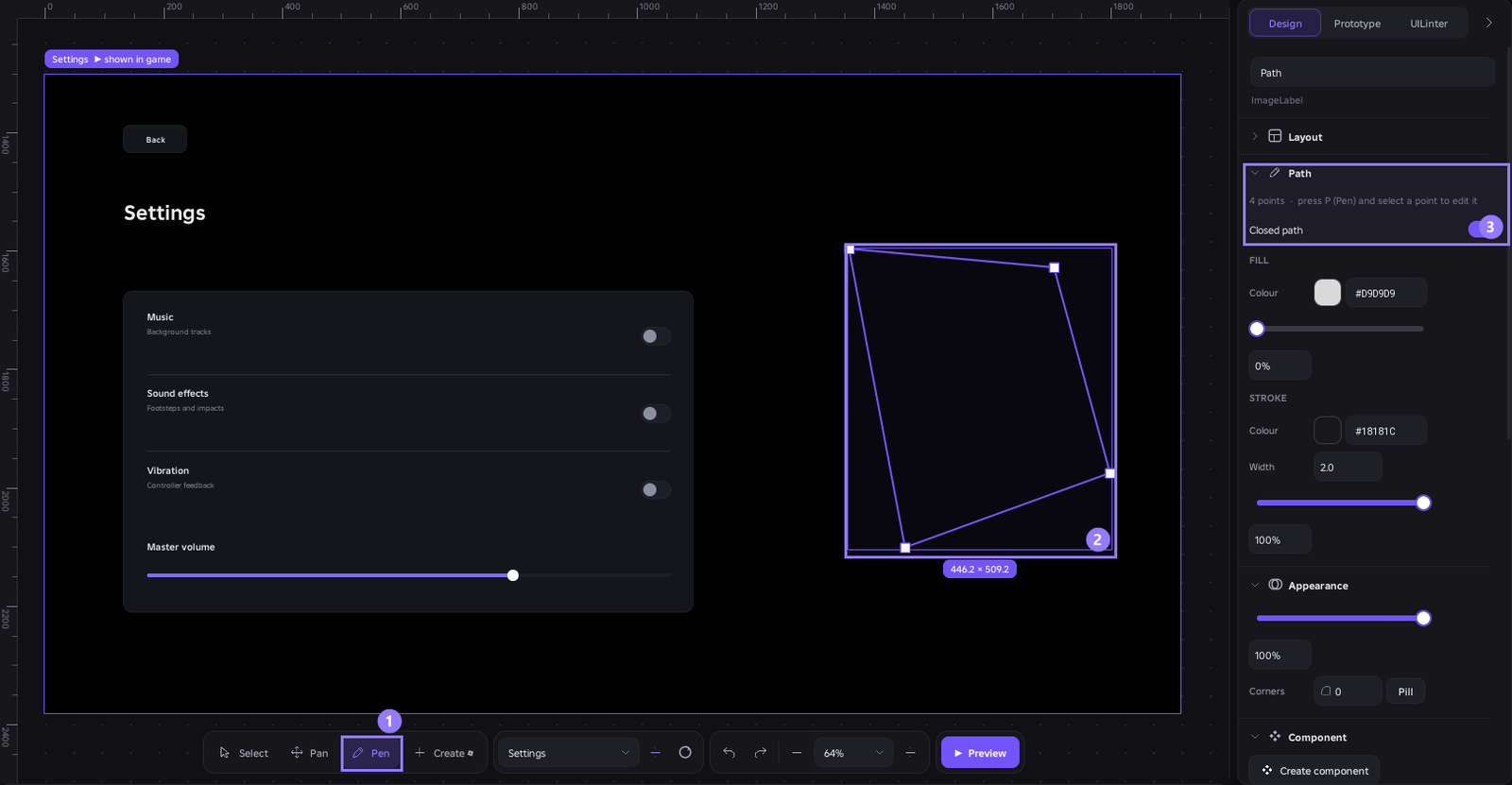
Task: Open the Stroke colour swatch
Action: tap(1328, 431)
